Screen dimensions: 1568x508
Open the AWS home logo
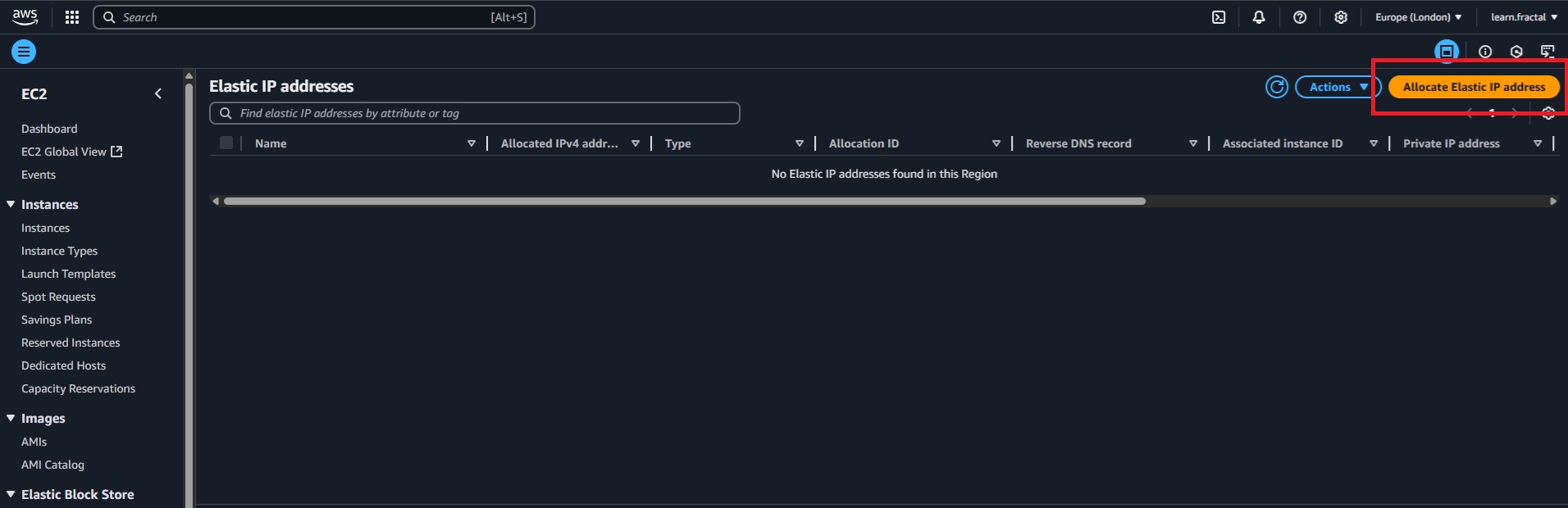pos(25,17)
